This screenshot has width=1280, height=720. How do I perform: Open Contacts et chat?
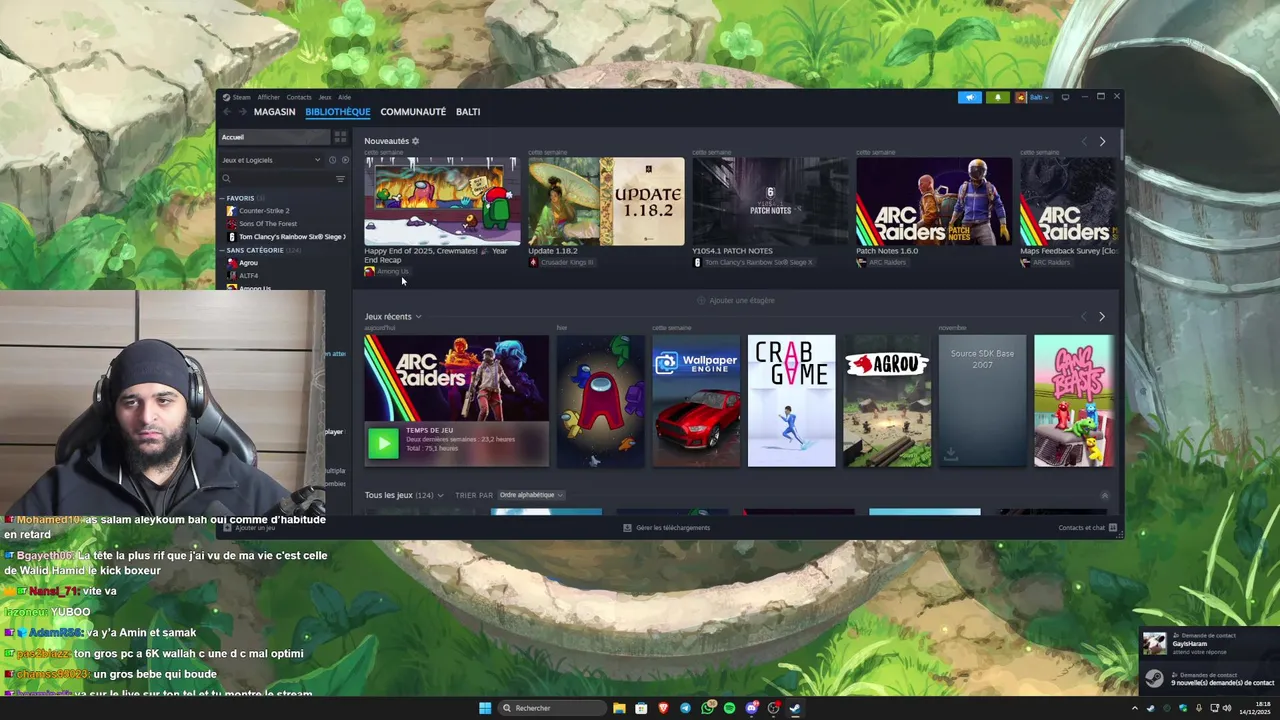click(x=1087, y=528)
